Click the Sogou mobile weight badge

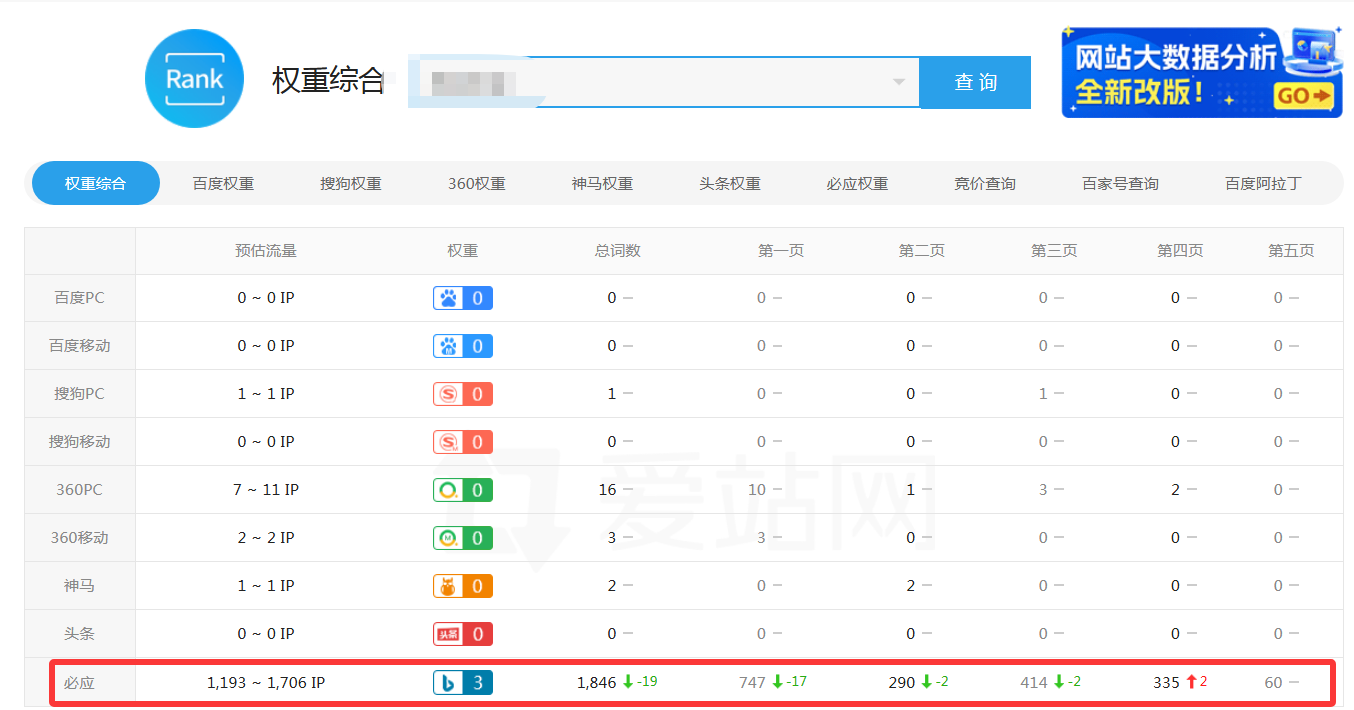coord(462,442)
